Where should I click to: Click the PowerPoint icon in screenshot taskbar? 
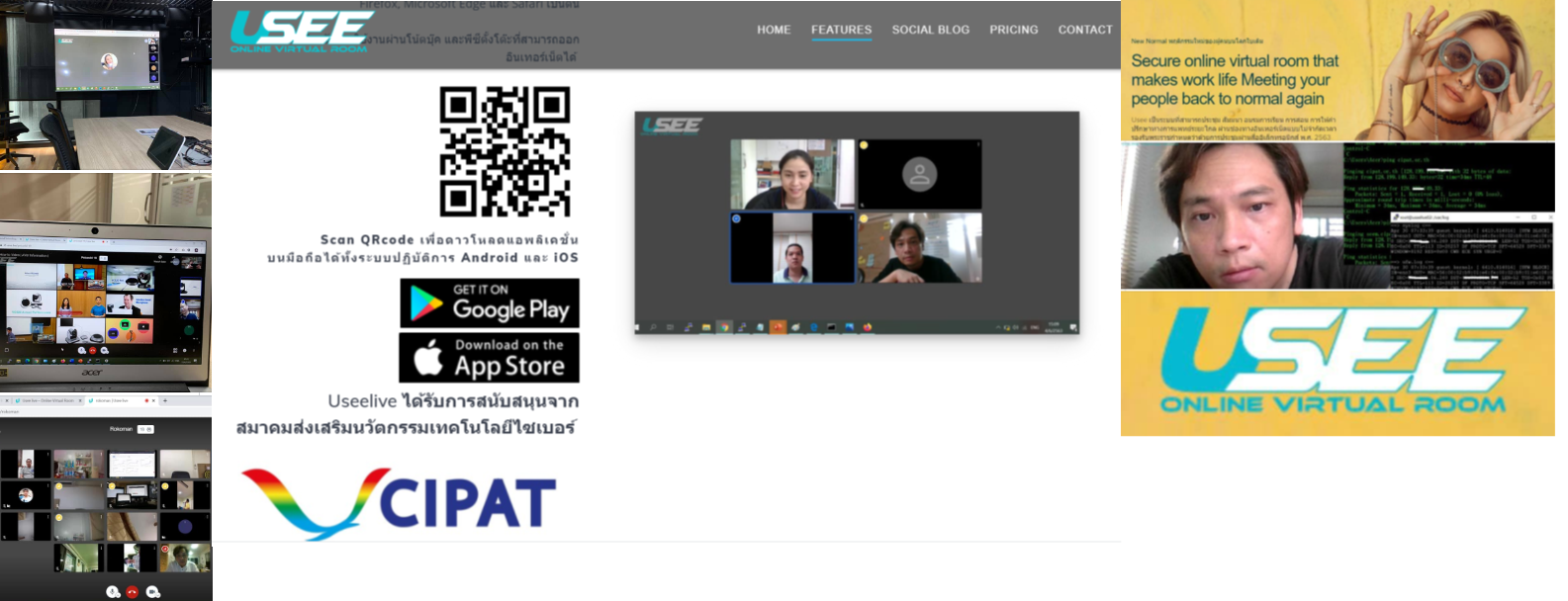pyautogui.click(x=778, y=327)
